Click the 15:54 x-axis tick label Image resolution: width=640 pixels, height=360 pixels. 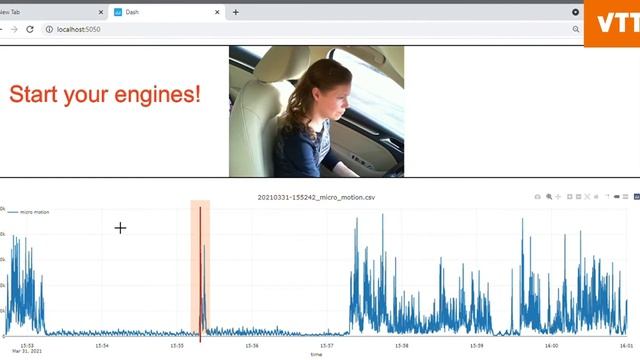coord(102,346)
